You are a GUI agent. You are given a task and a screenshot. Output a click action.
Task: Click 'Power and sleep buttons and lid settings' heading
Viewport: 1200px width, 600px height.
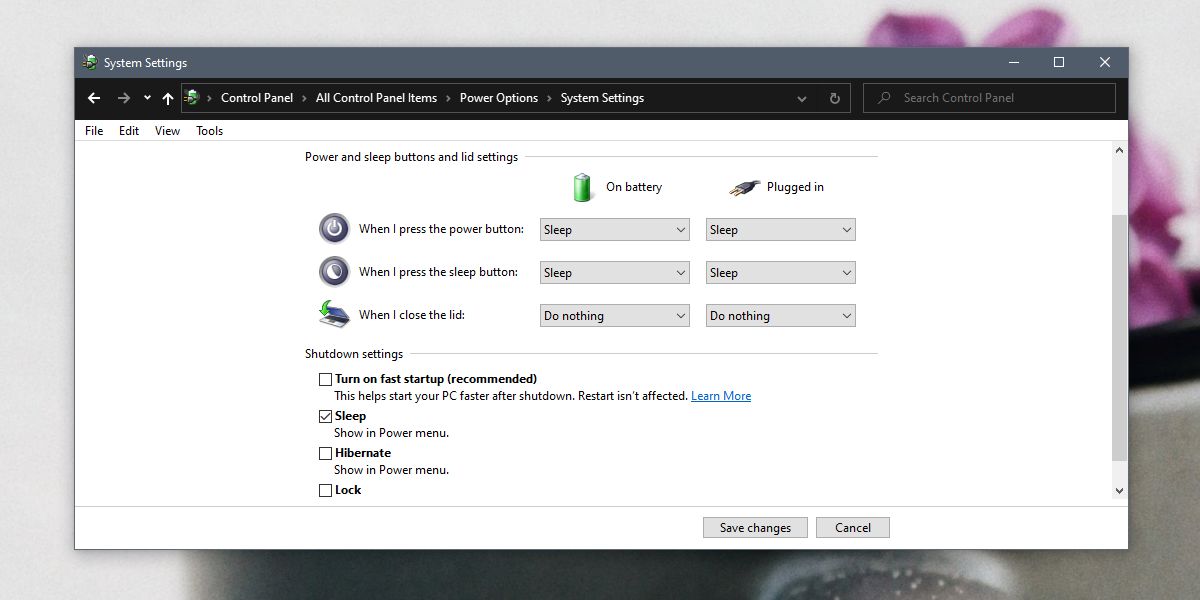tap(411, 157)
